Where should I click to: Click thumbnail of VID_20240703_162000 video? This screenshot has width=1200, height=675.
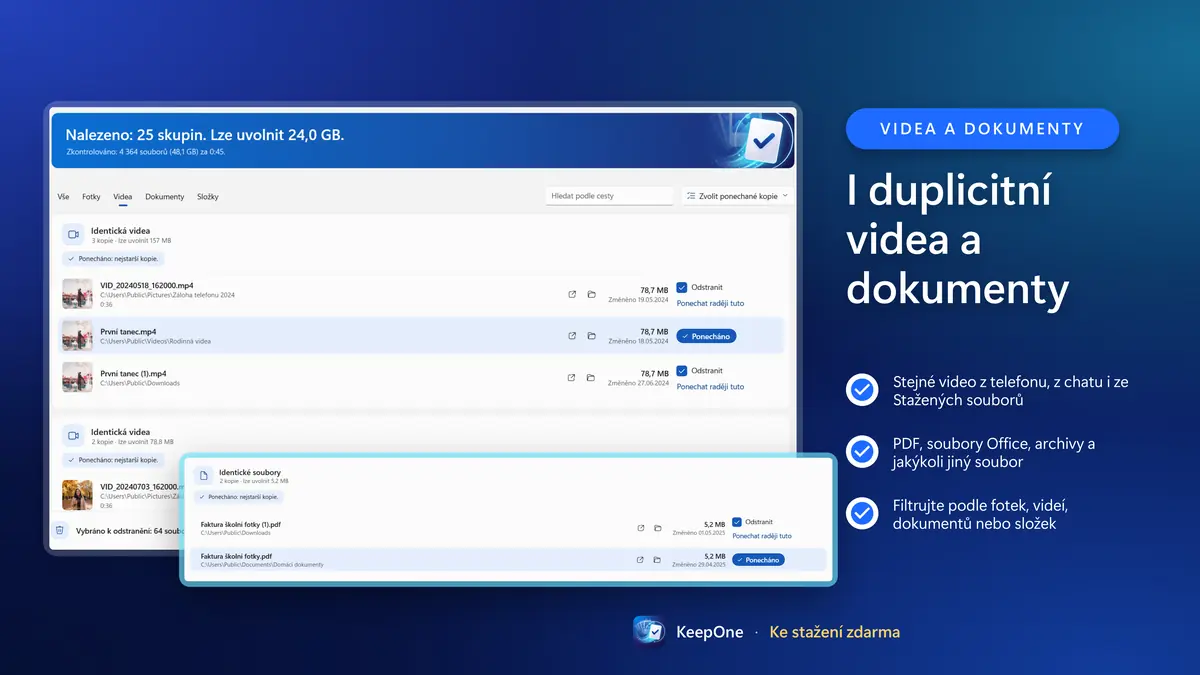click(77, 495)
